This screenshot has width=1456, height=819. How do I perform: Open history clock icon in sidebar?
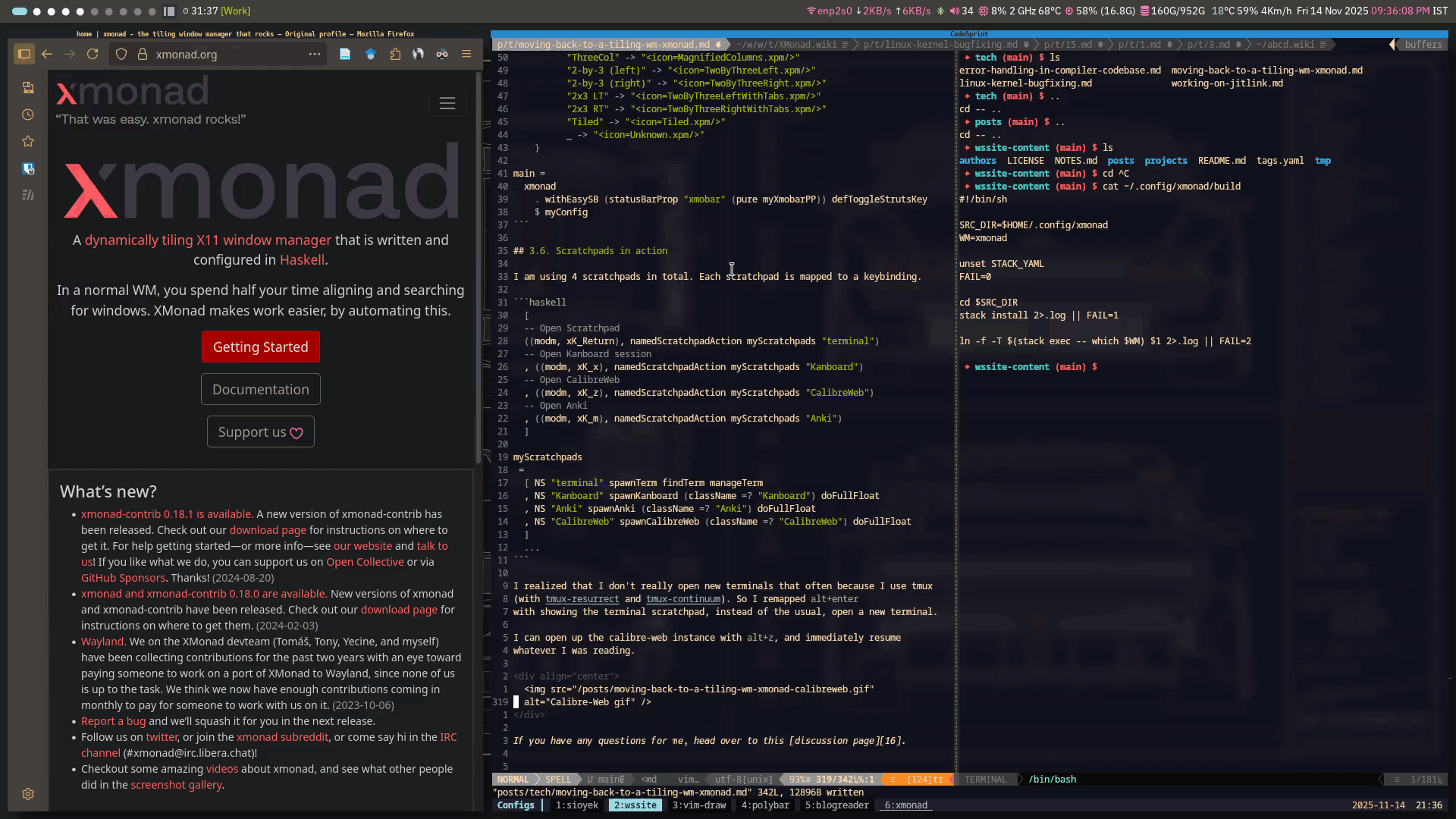click(28, 115)
